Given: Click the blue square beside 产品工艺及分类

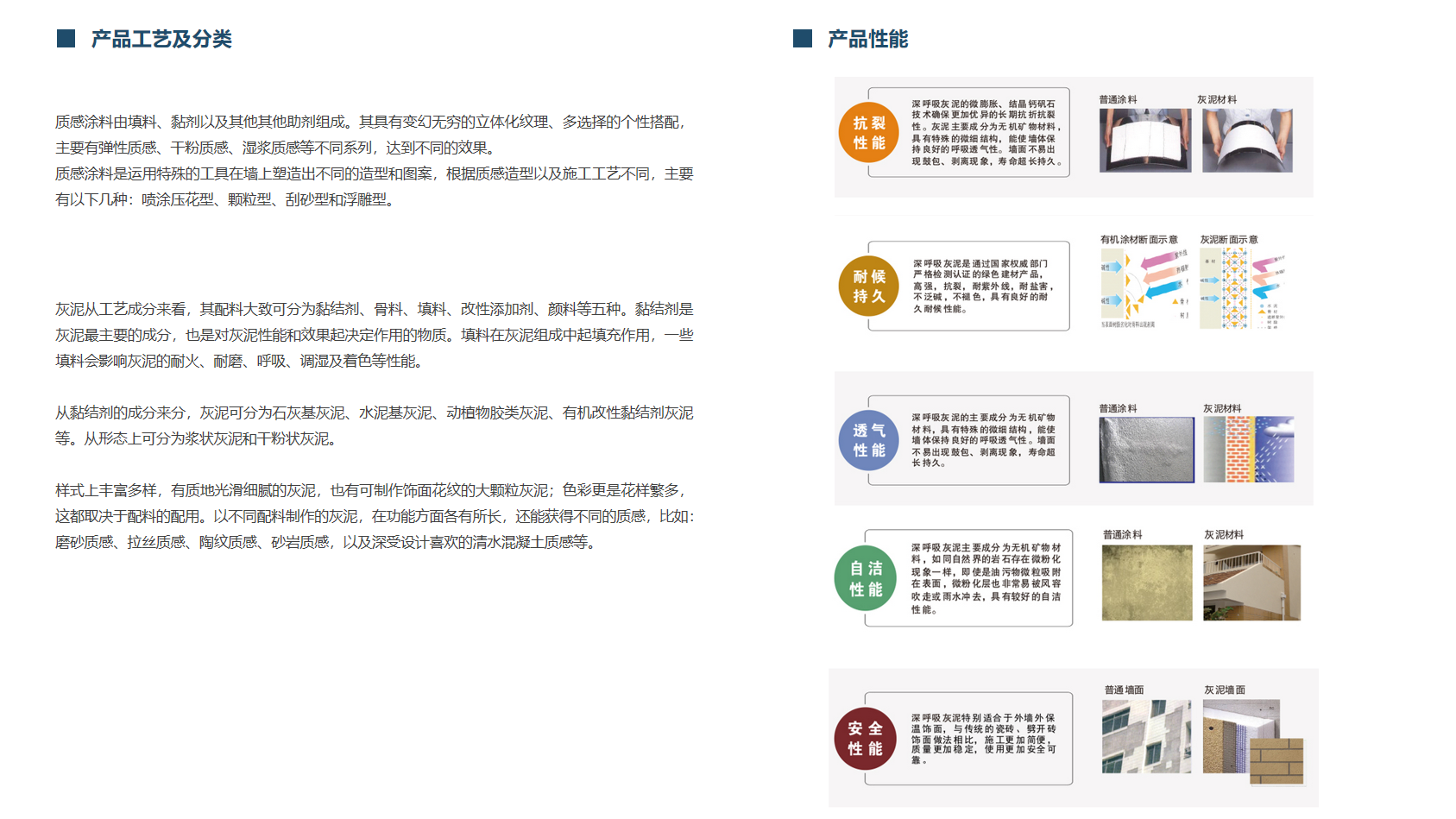Looking at the screenshot, I should pos(66,39).
